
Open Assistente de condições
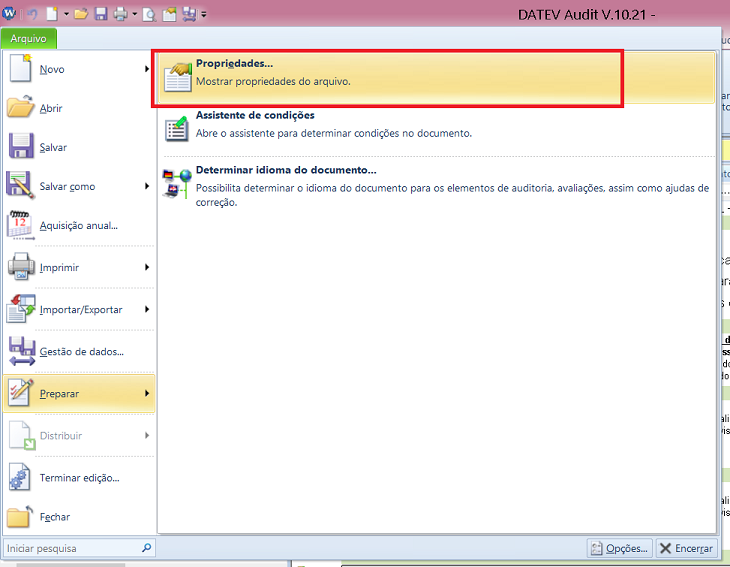(x=437, y=129)
